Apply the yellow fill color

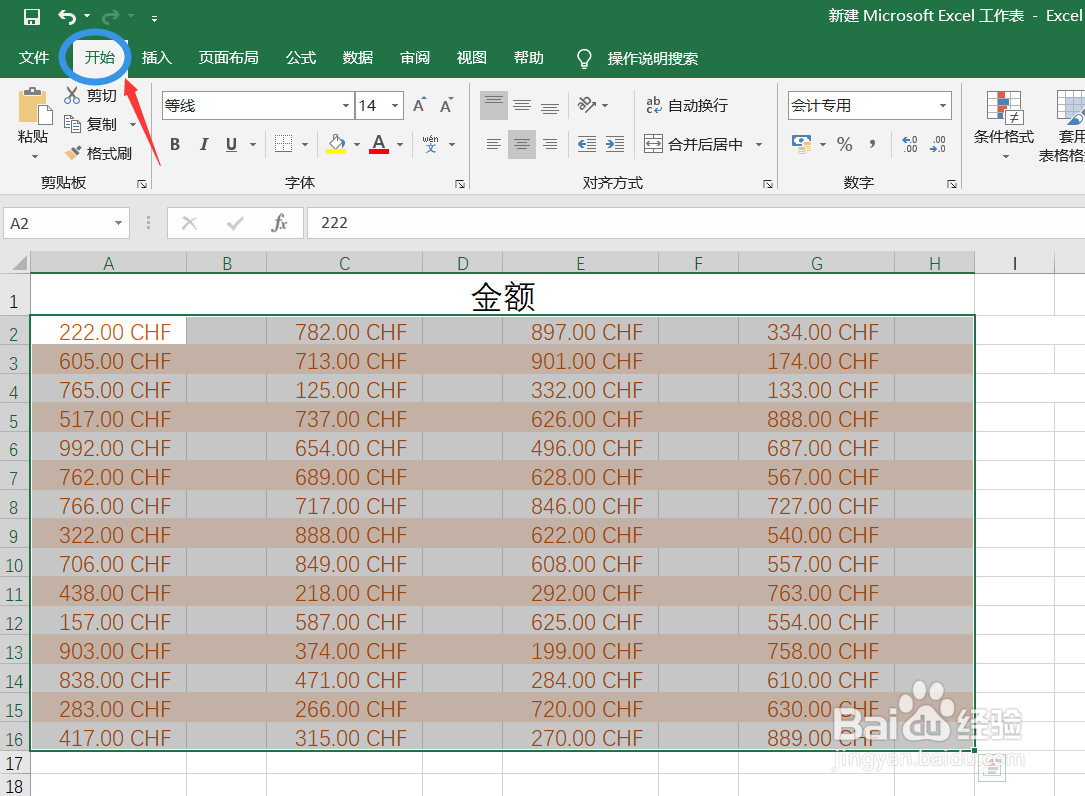point(336,144)
